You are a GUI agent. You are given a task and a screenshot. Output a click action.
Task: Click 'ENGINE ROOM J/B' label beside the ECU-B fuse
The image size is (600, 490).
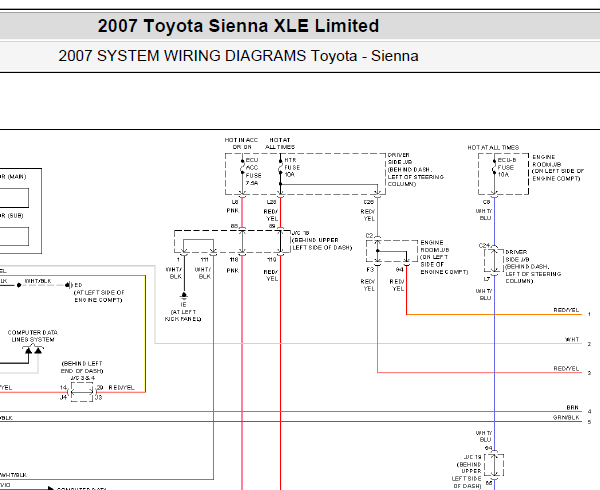(546, 161)
